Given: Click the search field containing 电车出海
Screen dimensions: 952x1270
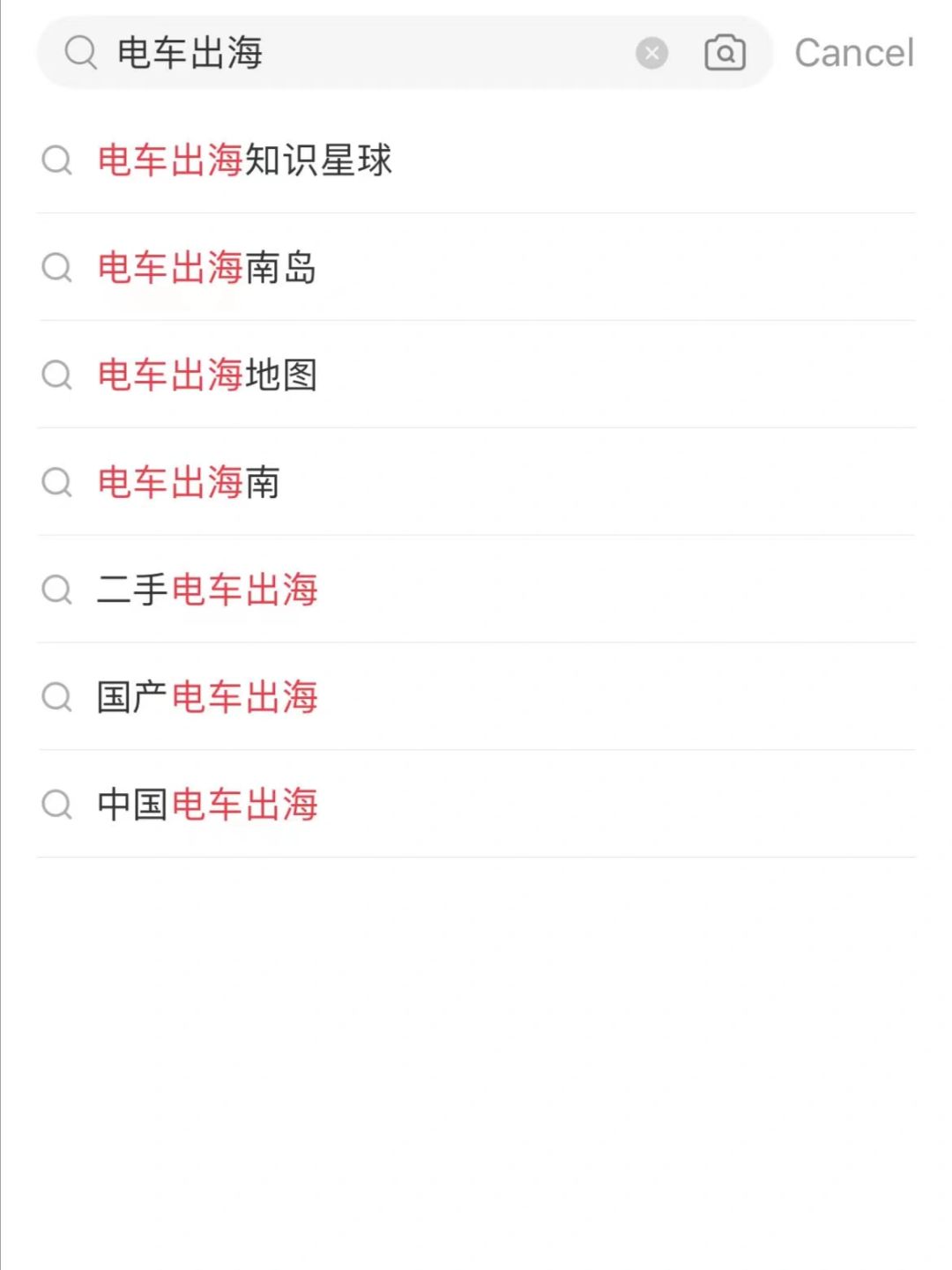Looking at the screenshot, I should [x=405, y=53].
